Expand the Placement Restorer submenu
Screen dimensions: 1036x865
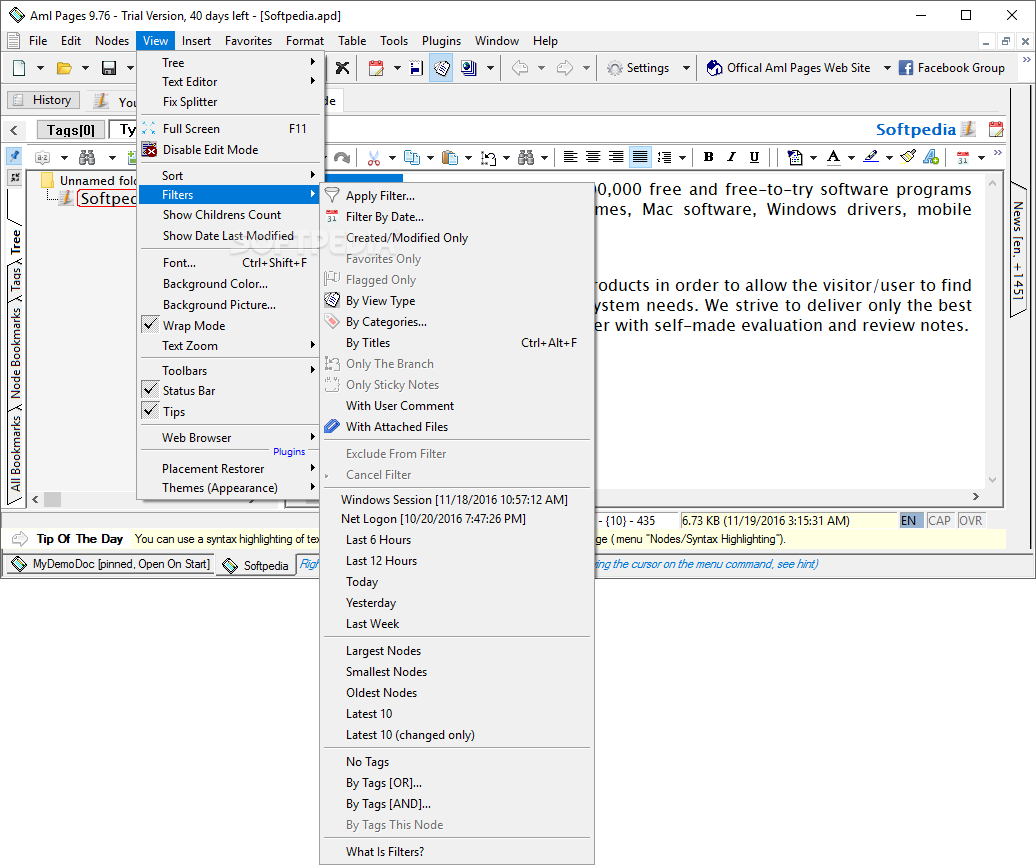(x=229, y=469)
